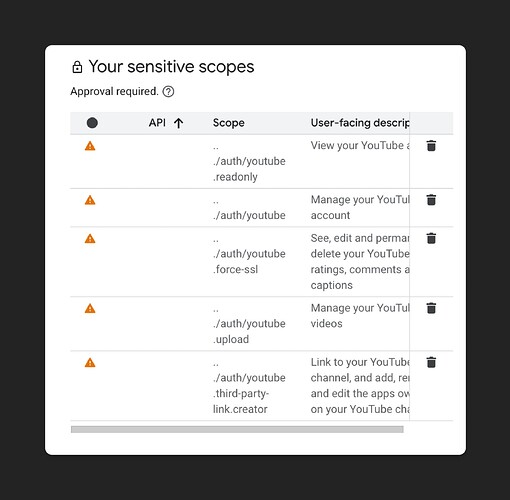Click warning icon on third-party-link.creator row
Screen dimensions: 510x500
[90, 363]
